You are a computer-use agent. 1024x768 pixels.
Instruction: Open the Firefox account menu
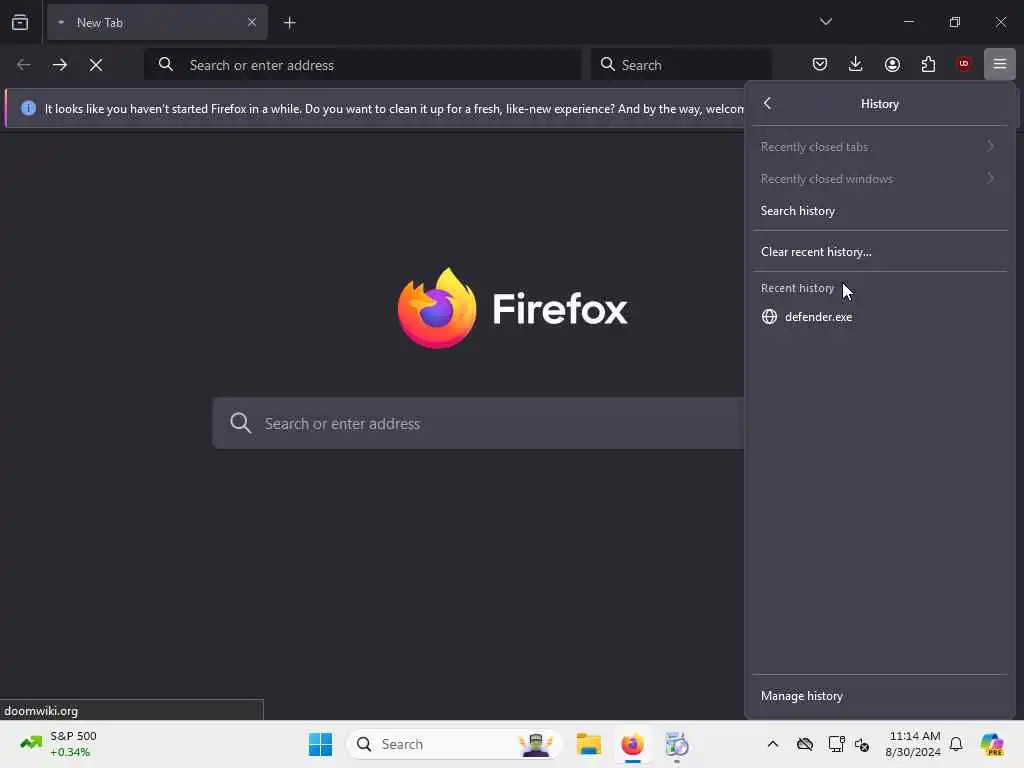892,64
